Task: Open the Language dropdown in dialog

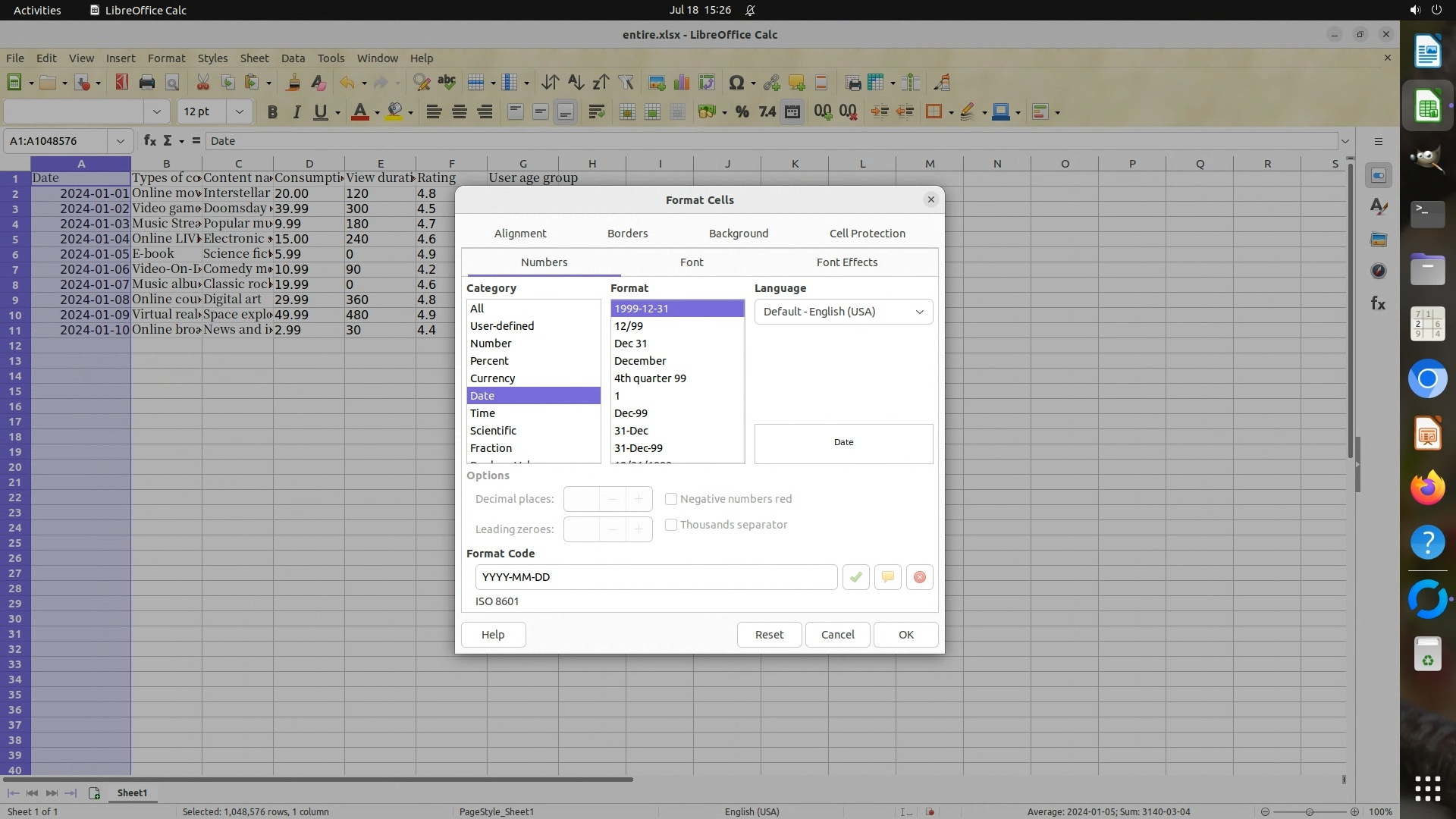Action: (843, 312)
